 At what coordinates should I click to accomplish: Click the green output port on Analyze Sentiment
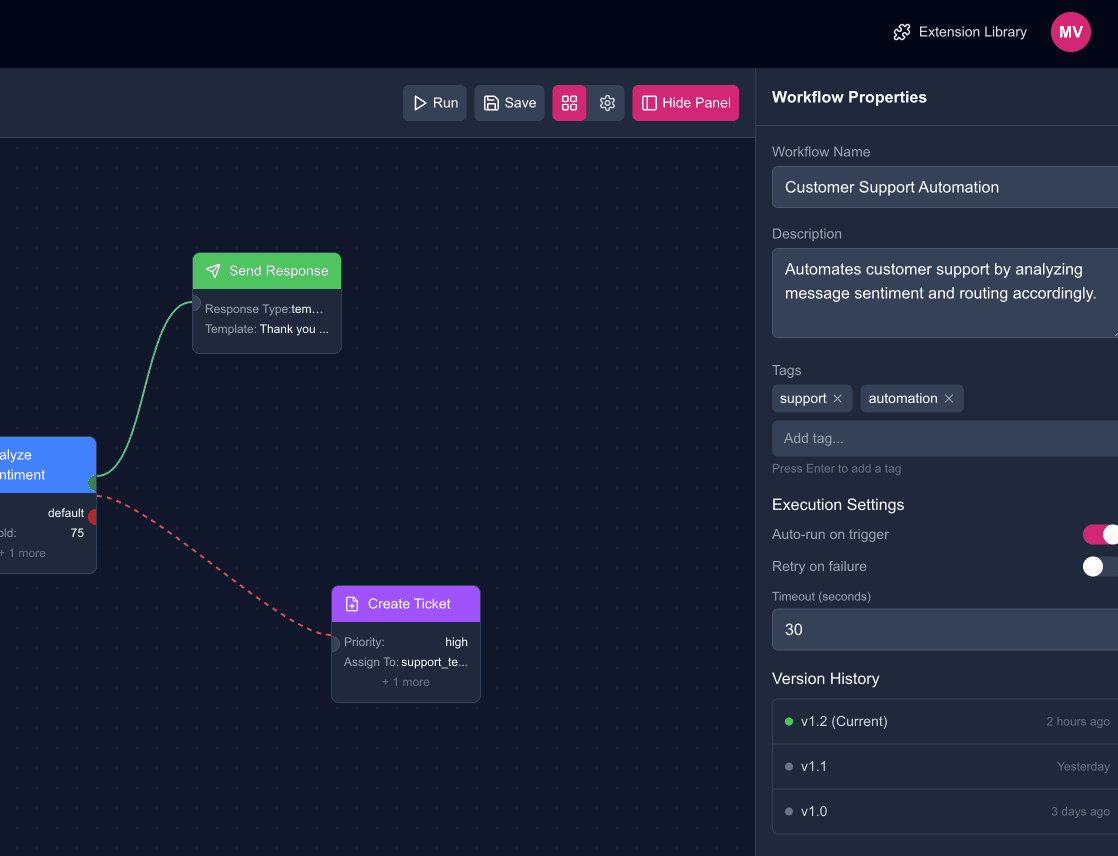pos(92,482)
